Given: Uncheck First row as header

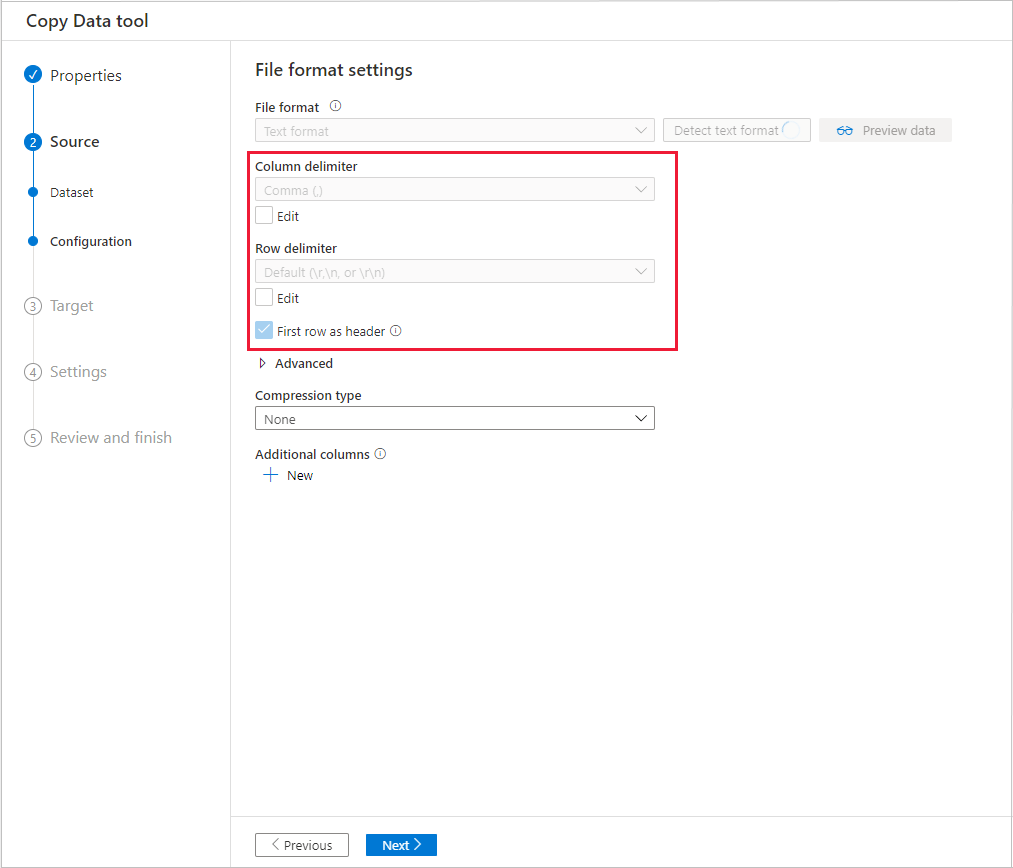Looking at the screenshot, I should coord(264,330).
